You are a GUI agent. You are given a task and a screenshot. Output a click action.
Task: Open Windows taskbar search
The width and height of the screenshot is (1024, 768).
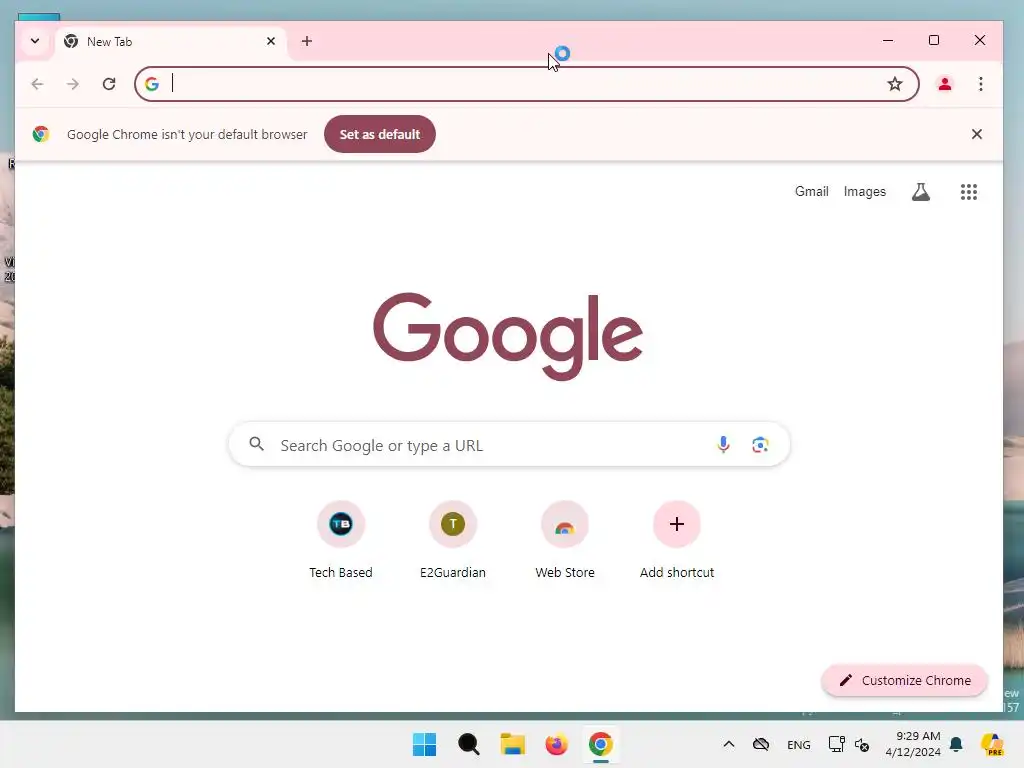tap(468, 744)
